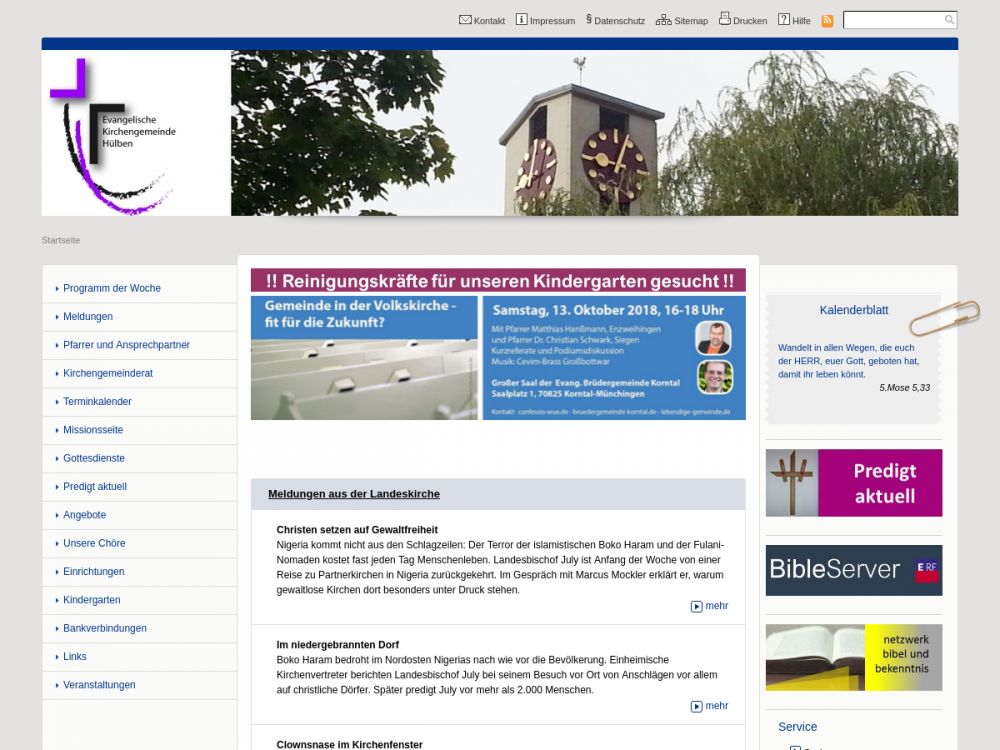The width and height of the screenshot is (1000, 750).
Task: Expand the Gottesdienste sidebar entry
Action: [x=94, y=458]
